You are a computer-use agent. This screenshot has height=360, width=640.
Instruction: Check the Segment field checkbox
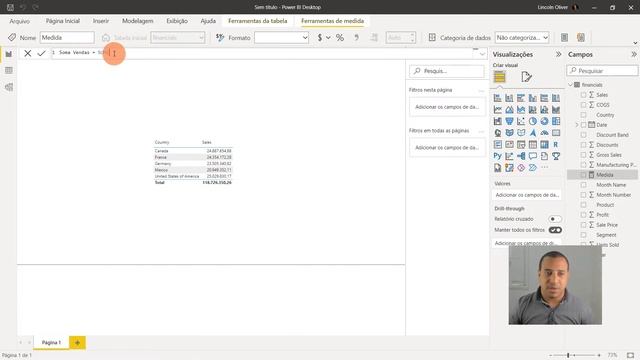(x=583, y=235)
